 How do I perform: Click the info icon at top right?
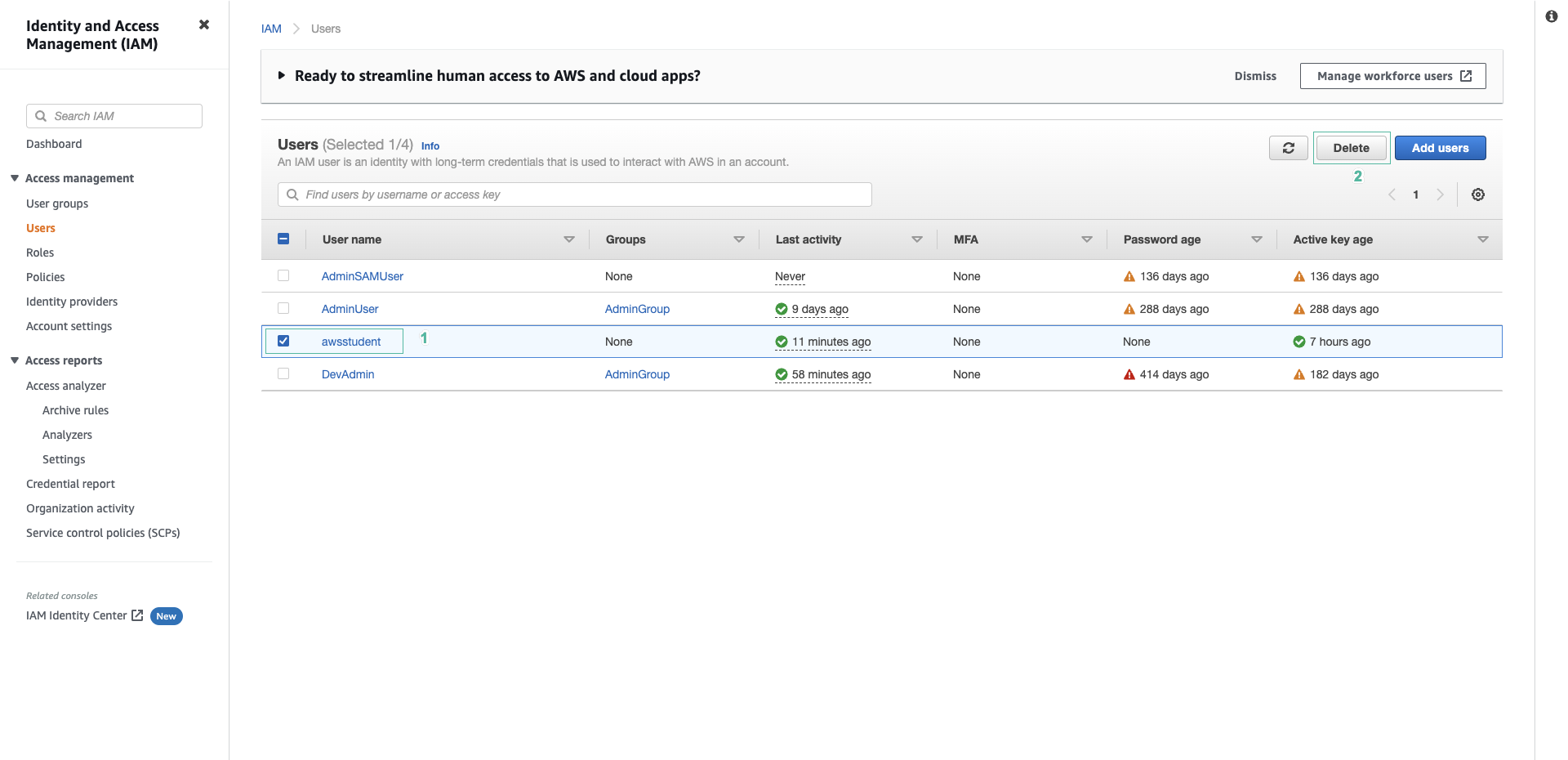pos(1552,16)
